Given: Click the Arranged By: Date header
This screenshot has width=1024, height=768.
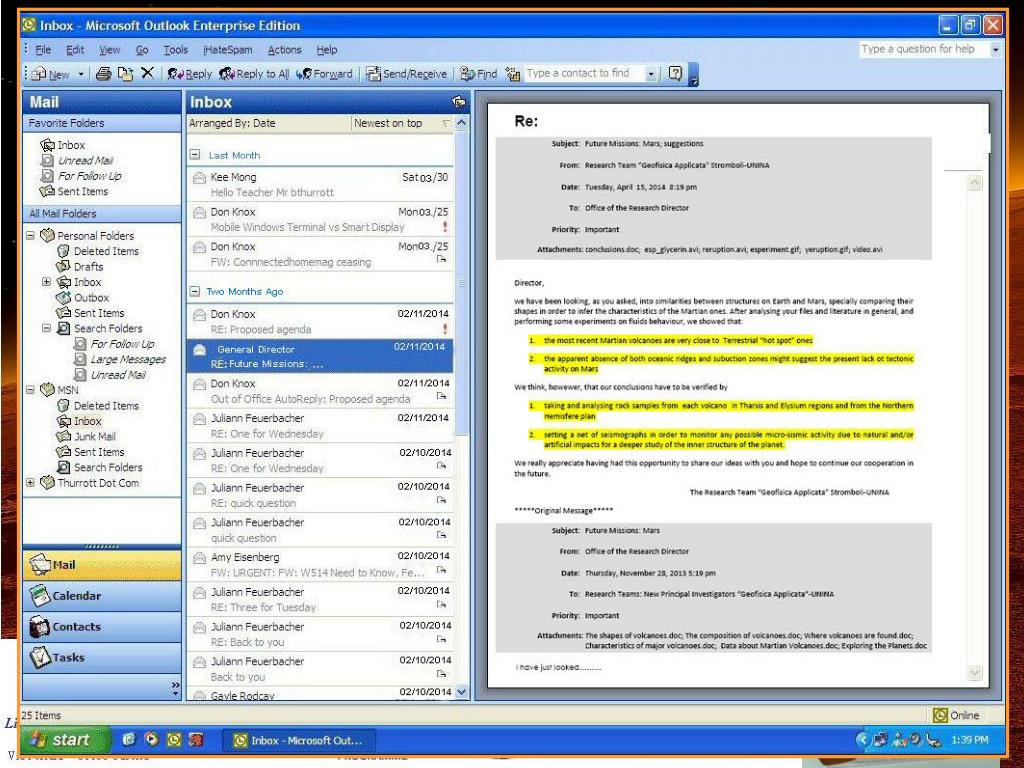Looking at the screenshot, I should 268,123.
